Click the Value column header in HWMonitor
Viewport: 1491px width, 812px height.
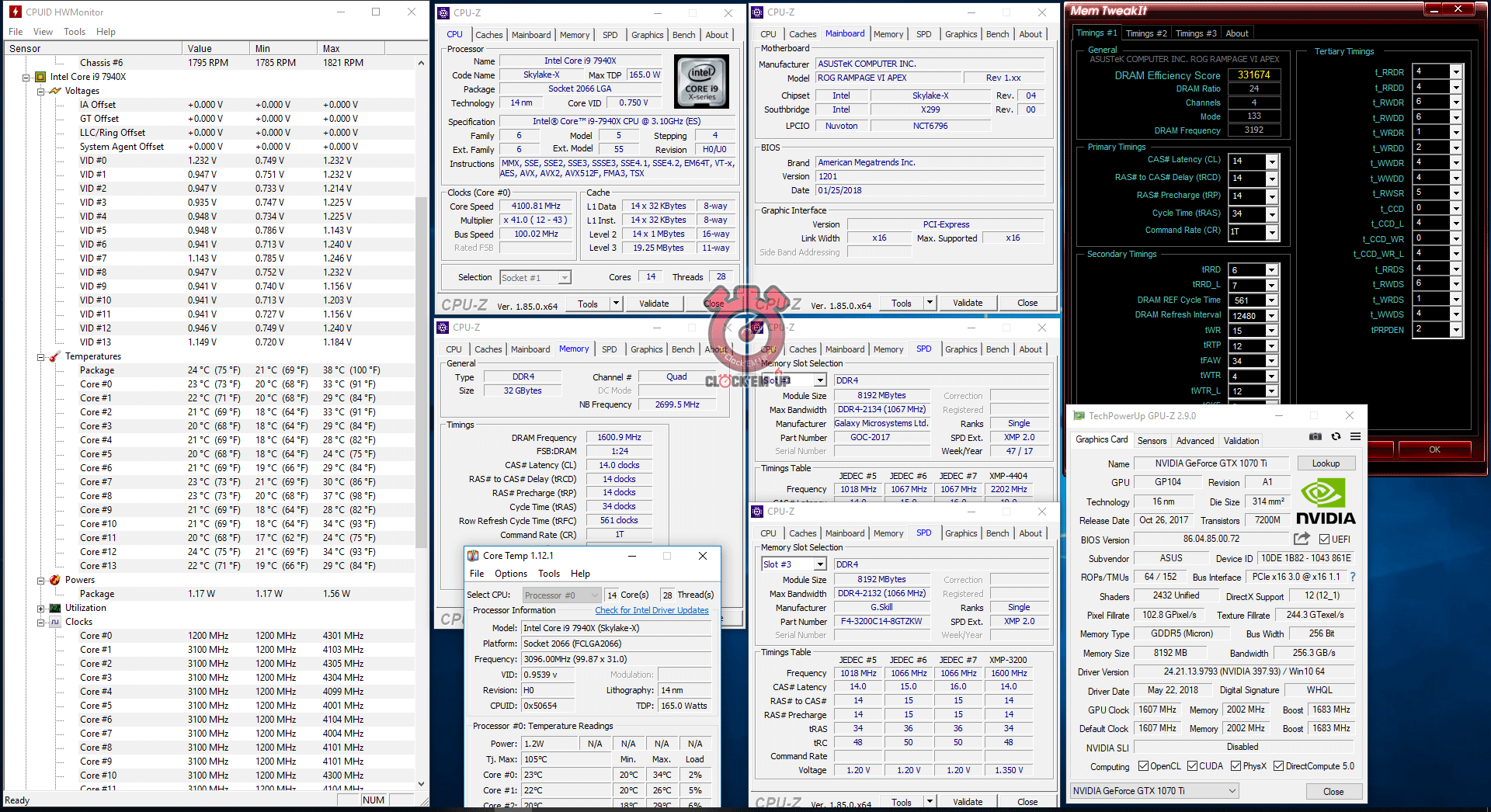[200, 48]
